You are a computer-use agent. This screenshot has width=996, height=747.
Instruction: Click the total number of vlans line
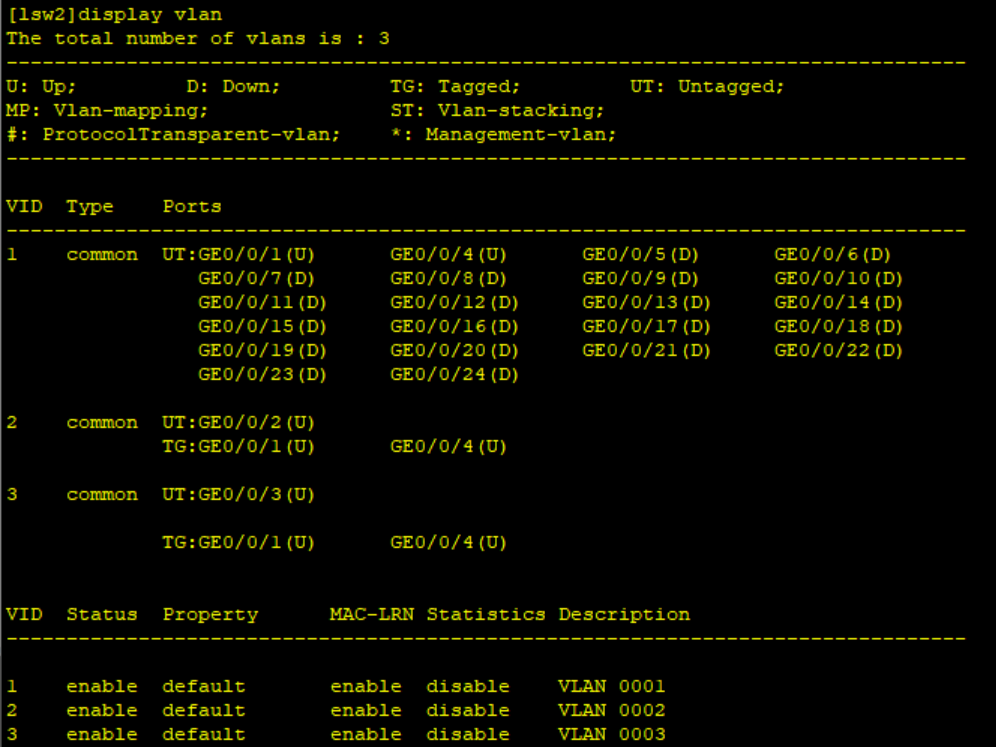coord(197,39)
